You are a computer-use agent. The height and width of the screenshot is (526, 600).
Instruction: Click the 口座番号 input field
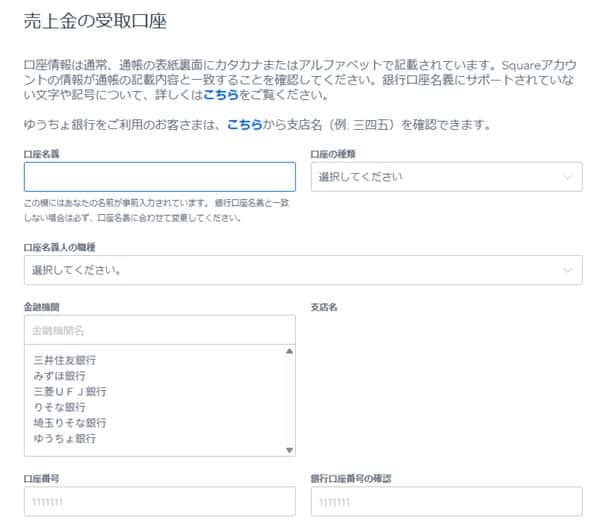pyautogui.click(x=160, y=501)
